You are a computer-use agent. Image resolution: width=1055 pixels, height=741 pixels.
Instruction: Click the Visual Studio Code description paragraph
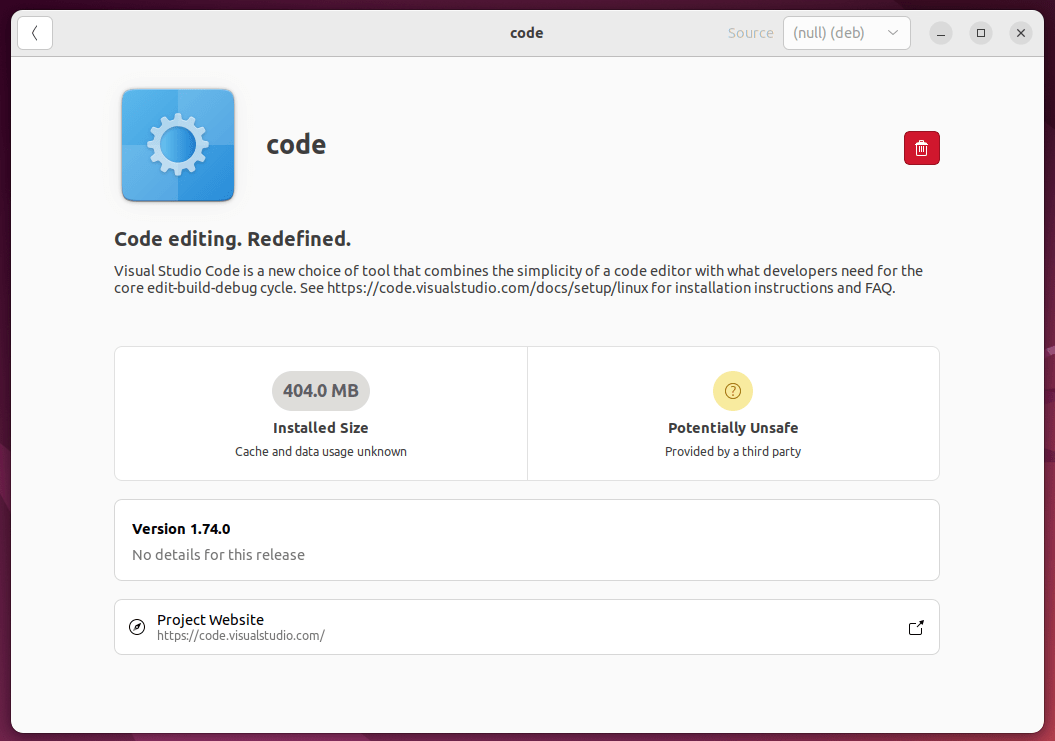[518, 279]
